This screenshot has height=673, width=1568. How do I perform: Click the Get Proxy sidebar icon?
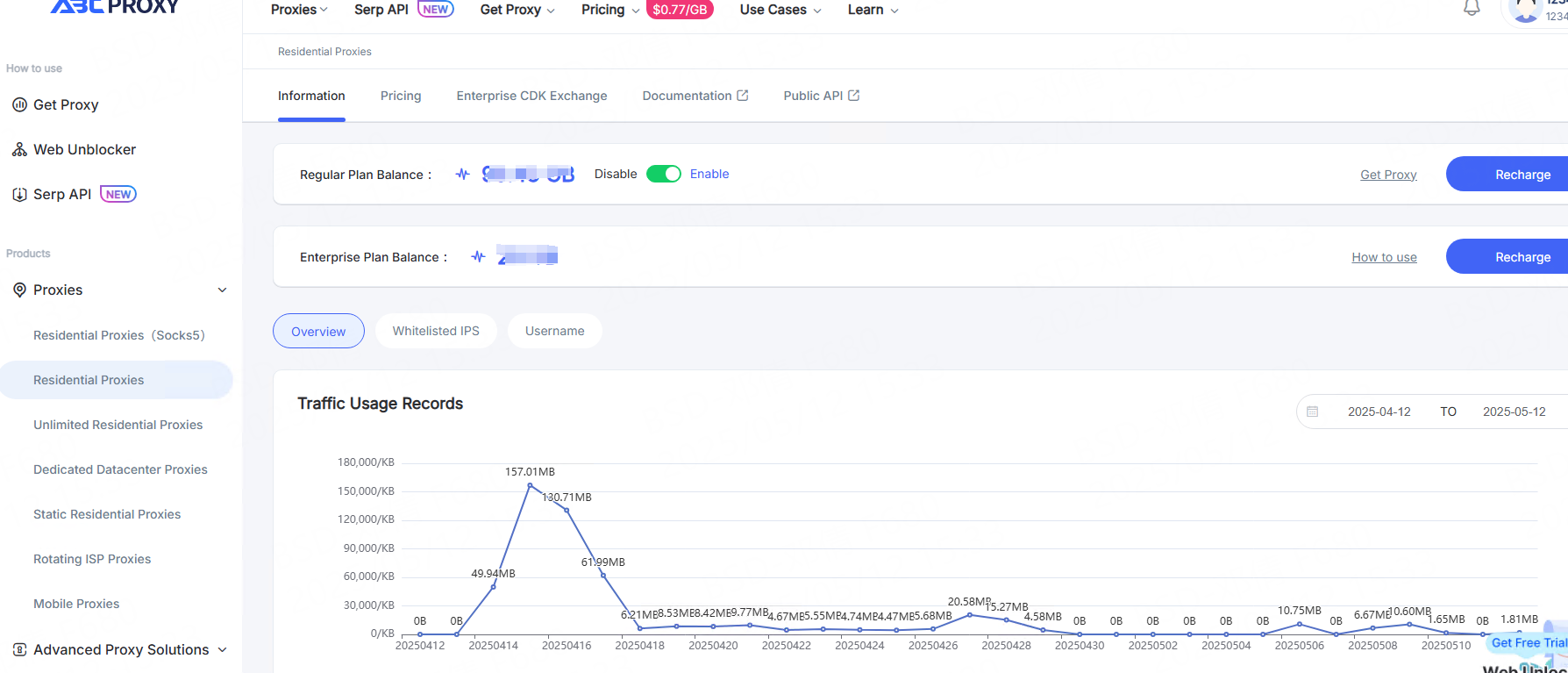pos(19,104)
